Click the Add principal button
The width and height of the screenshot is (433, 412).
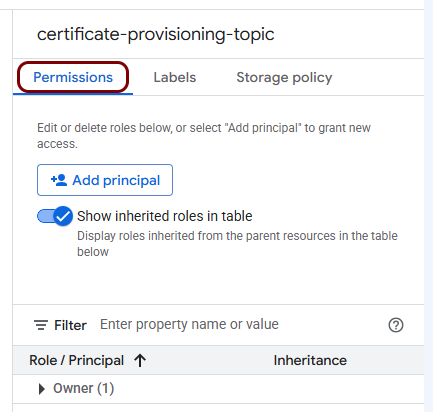105,180
